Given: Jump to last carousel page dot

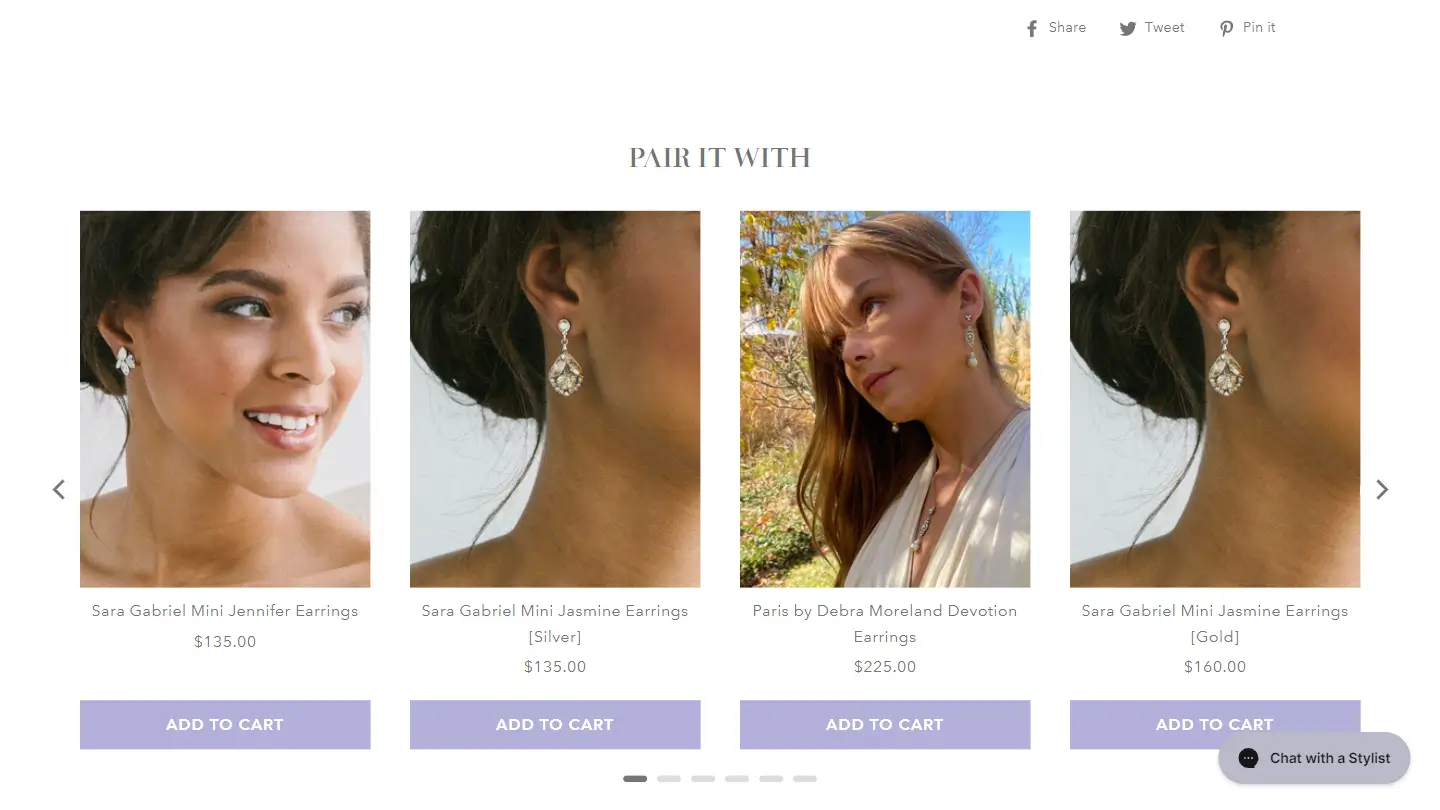Looking at the screenshot, I should coord(805,778).
